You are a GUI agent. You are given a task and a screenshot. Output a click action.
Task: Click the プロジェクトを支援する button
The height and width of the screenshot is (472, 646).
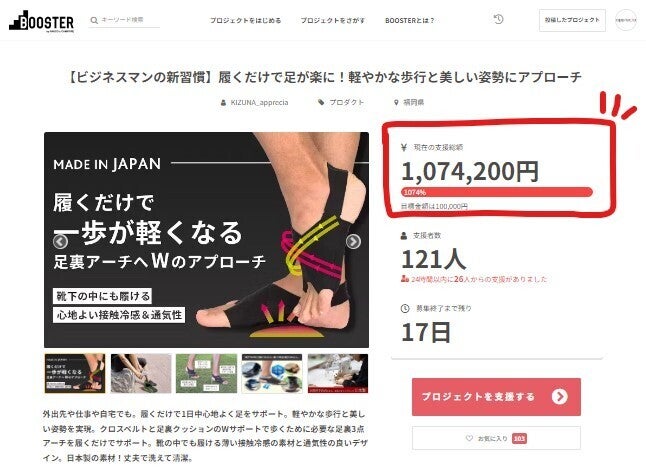[496, 397]
